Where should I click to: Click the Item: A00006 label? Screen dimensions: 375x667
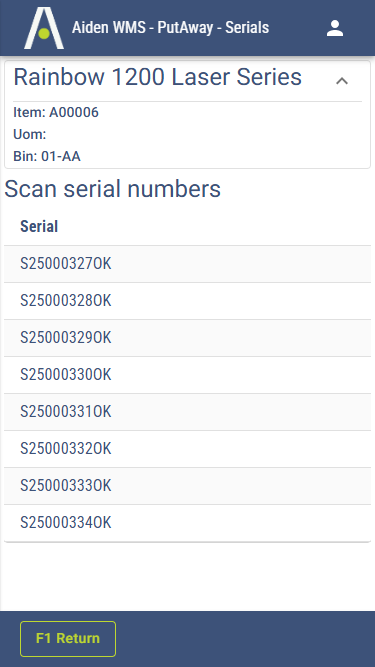pyautogui.click(x=56, y=112)
